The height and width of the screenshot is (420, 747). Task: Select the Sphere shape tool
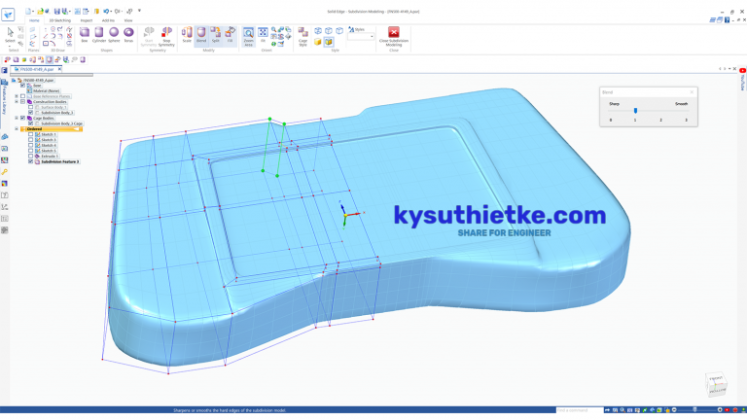pos(114,35)
